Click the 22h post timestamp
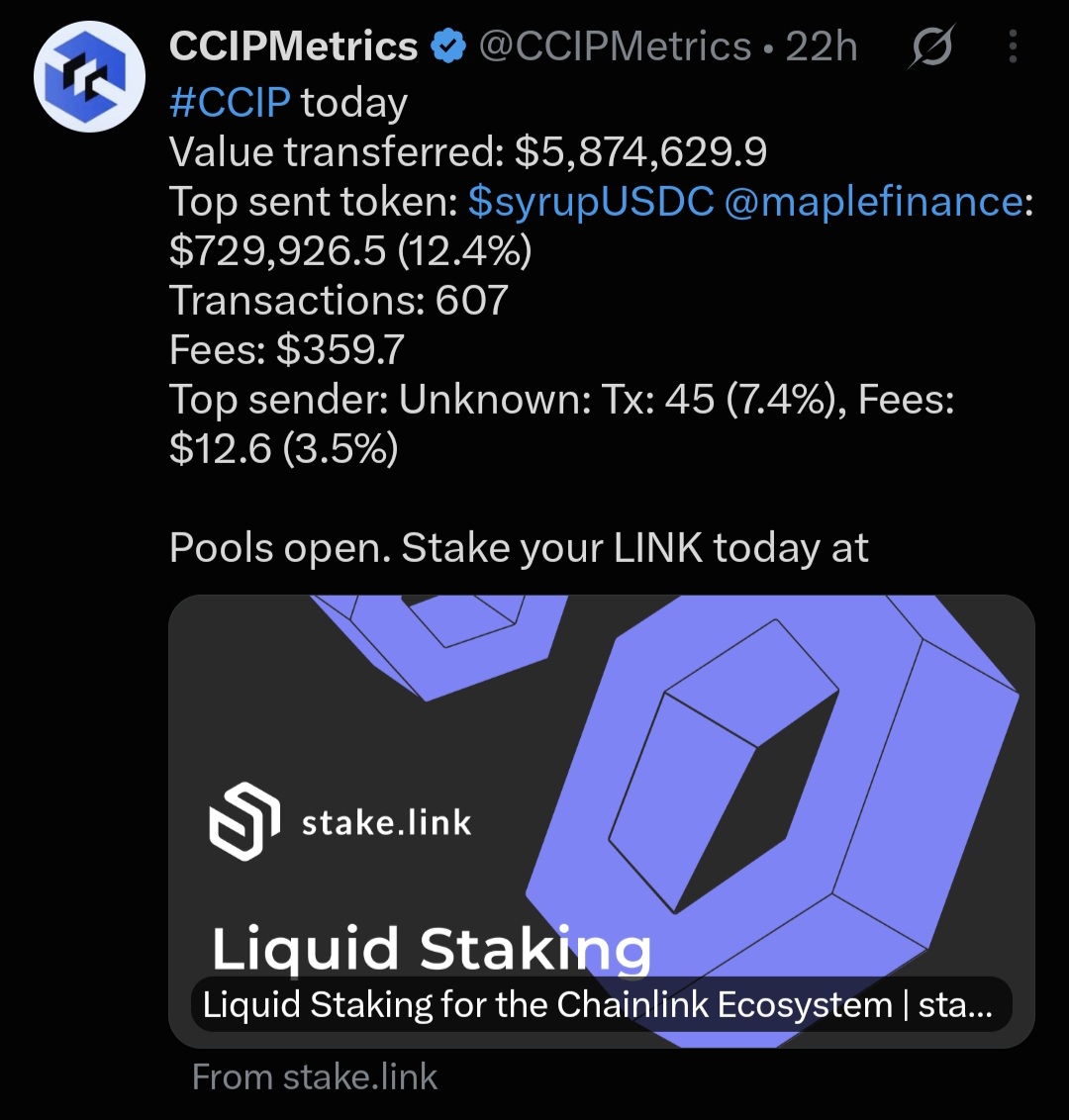This screenshot has height=1120, width=1069. [x=821, y=47]
